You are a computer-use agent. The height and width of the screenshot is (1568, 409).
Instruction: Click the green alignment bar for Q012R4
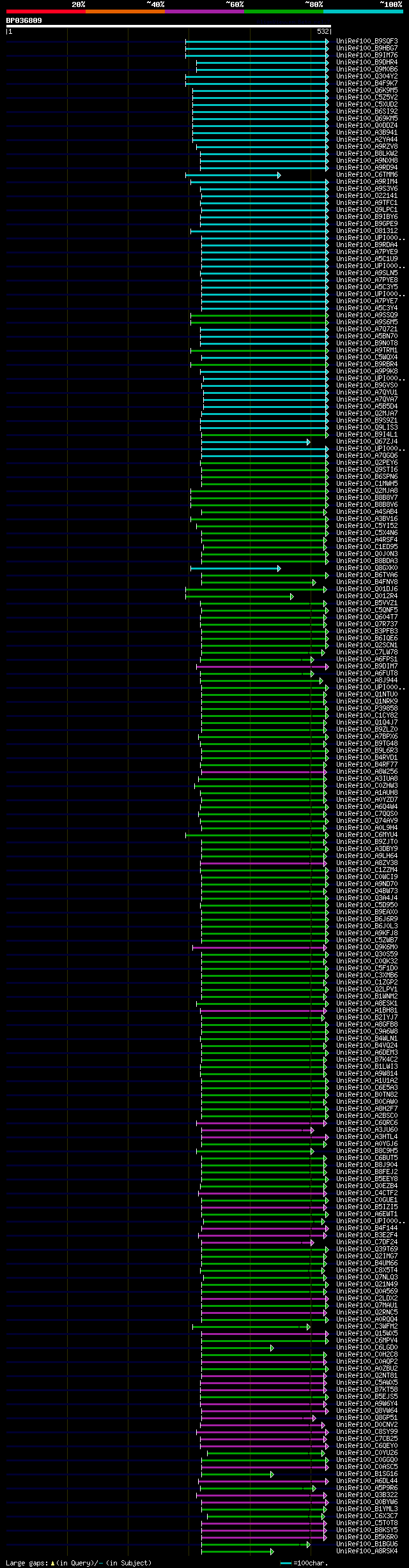pos(240,596)
